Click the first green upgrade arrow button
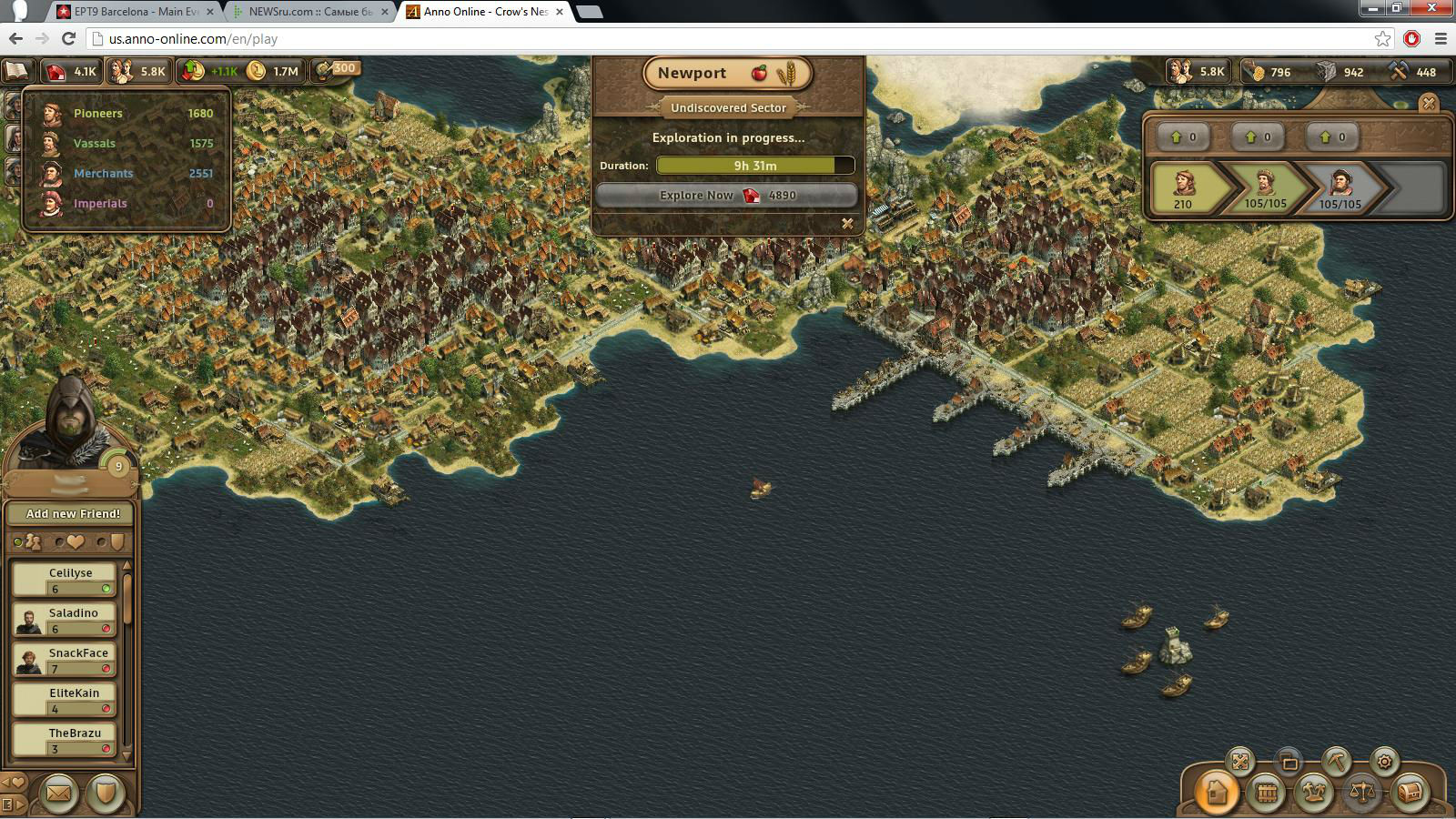The image size is (1456, 819). point(1184,137)
